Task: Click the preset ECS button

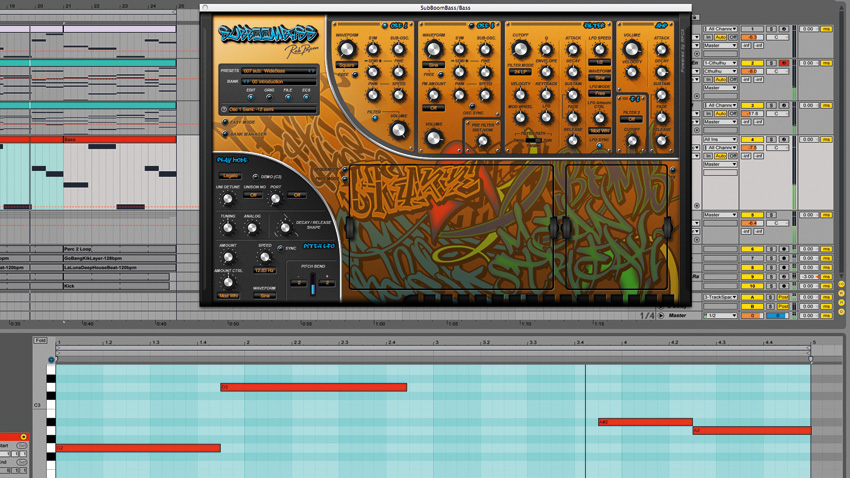Action: click(306, 98)
